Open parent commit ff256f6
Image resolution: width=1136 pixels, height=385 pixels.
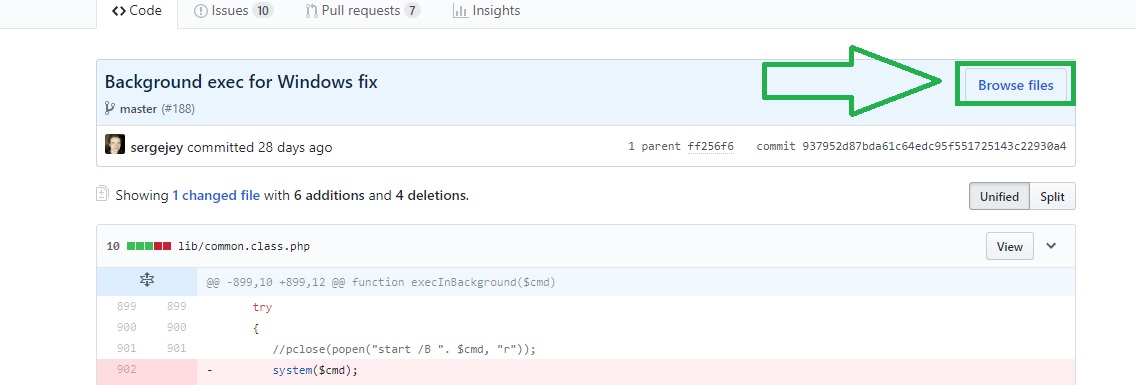tap(711, 146)
